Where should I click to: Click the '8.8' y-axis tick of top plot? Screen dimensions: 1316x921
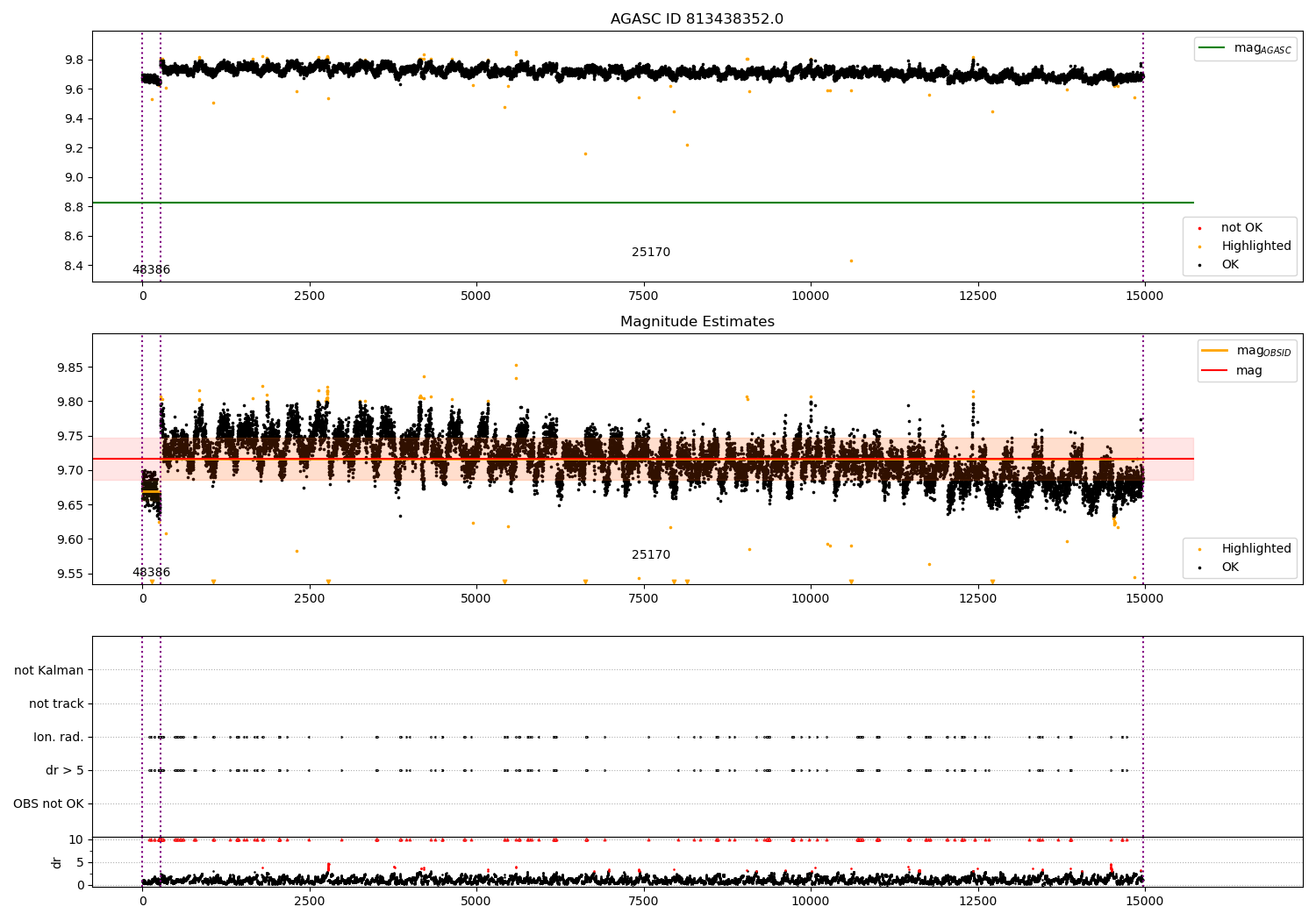click(75, 207)
